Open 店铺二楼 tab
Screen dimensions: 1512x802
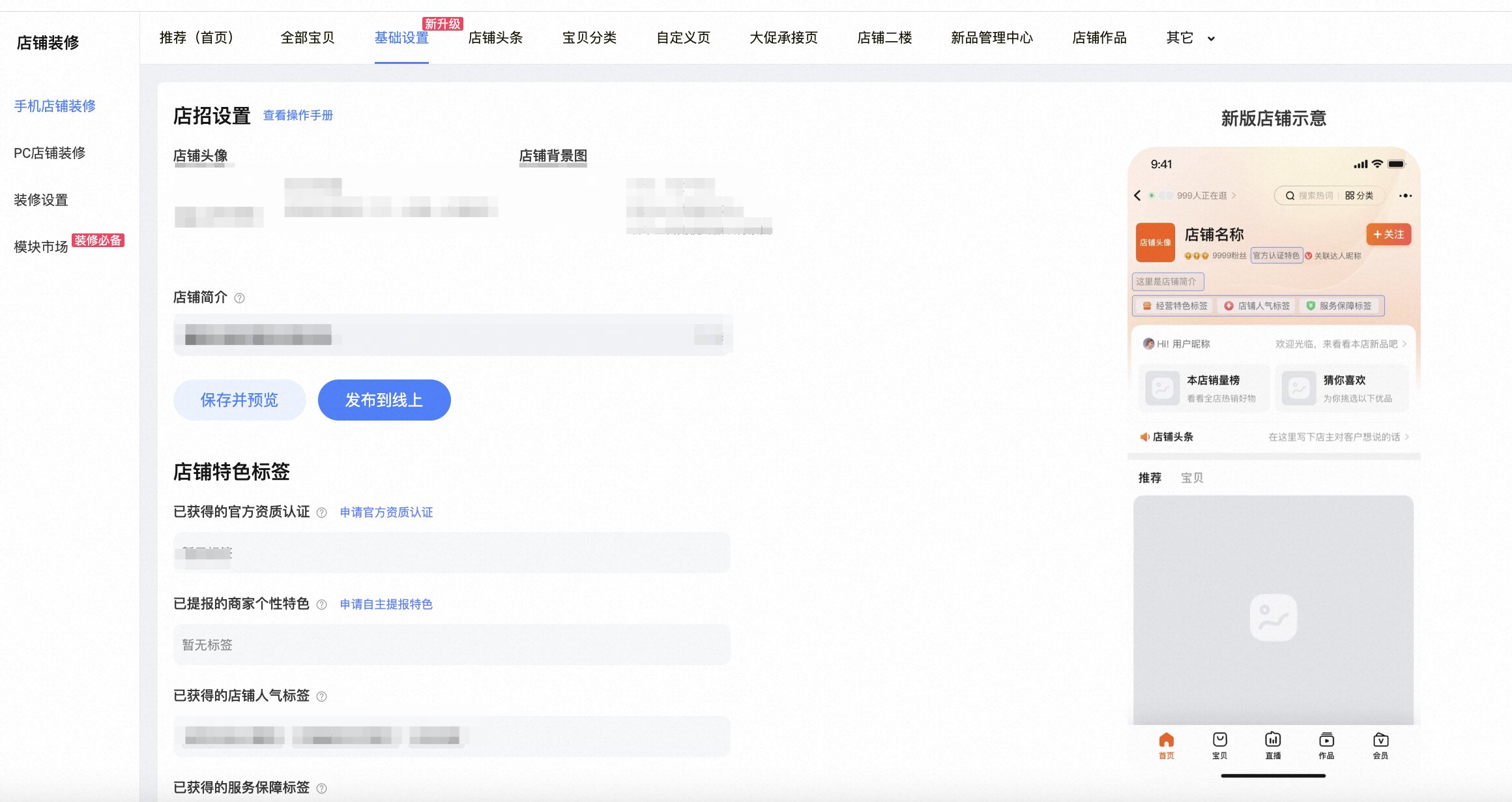(x=884, y=38)
